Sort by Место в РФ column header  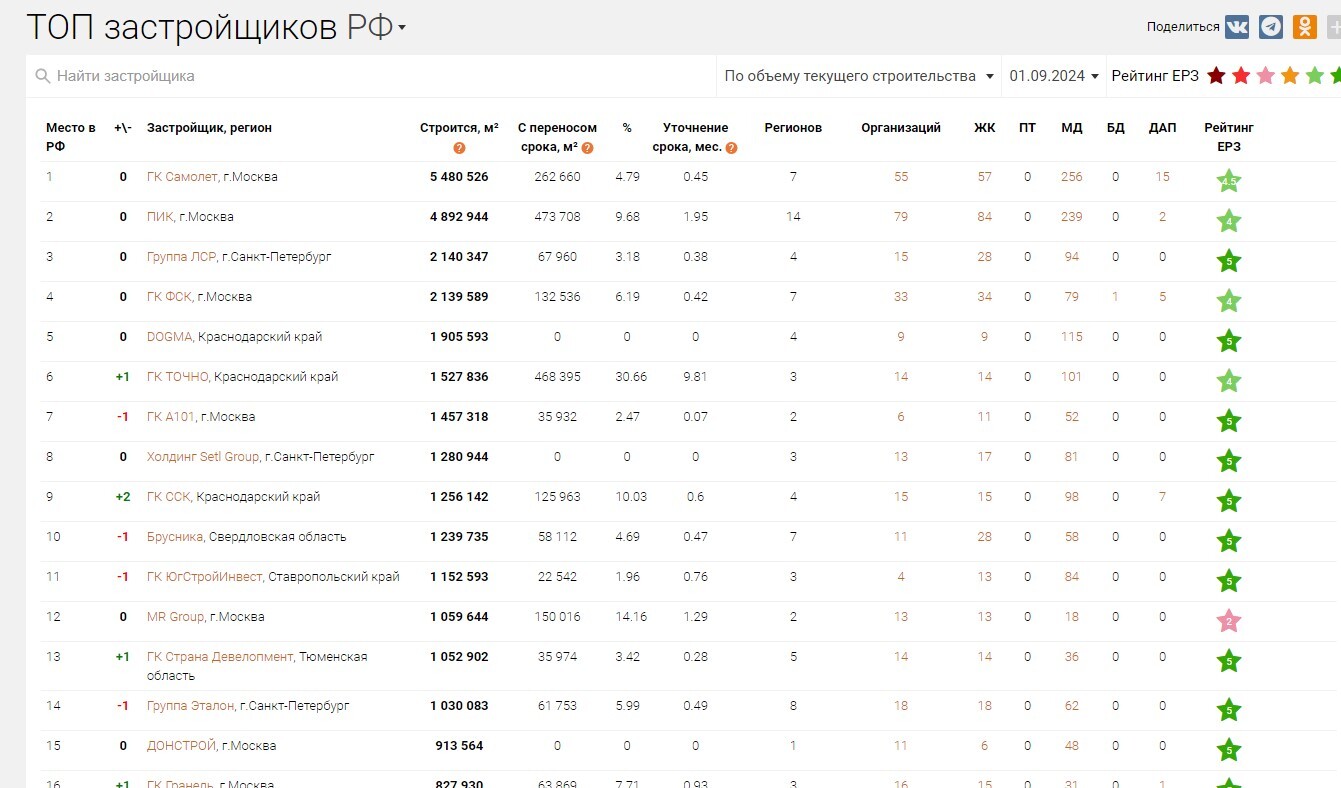71,137
